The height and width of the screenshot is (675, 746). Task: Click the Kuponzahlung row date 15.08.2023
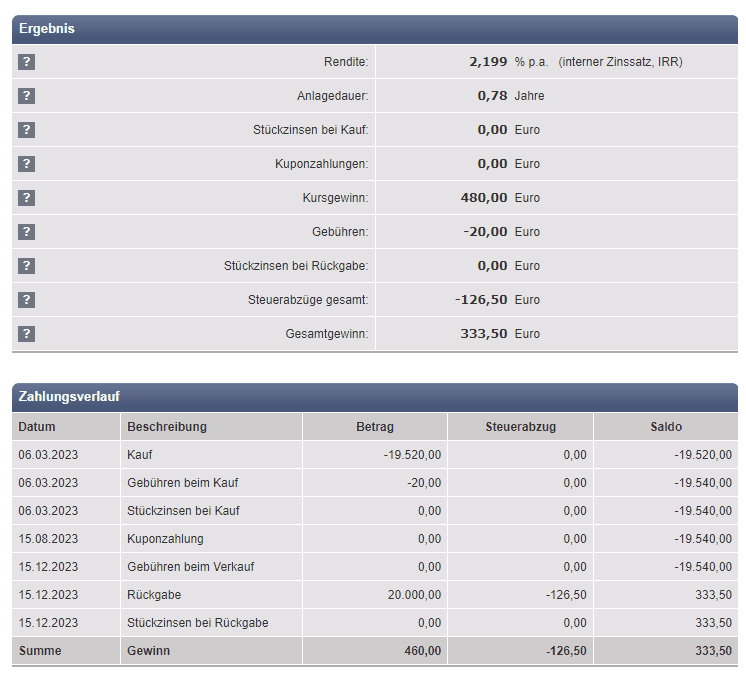[x=48, y=539]
